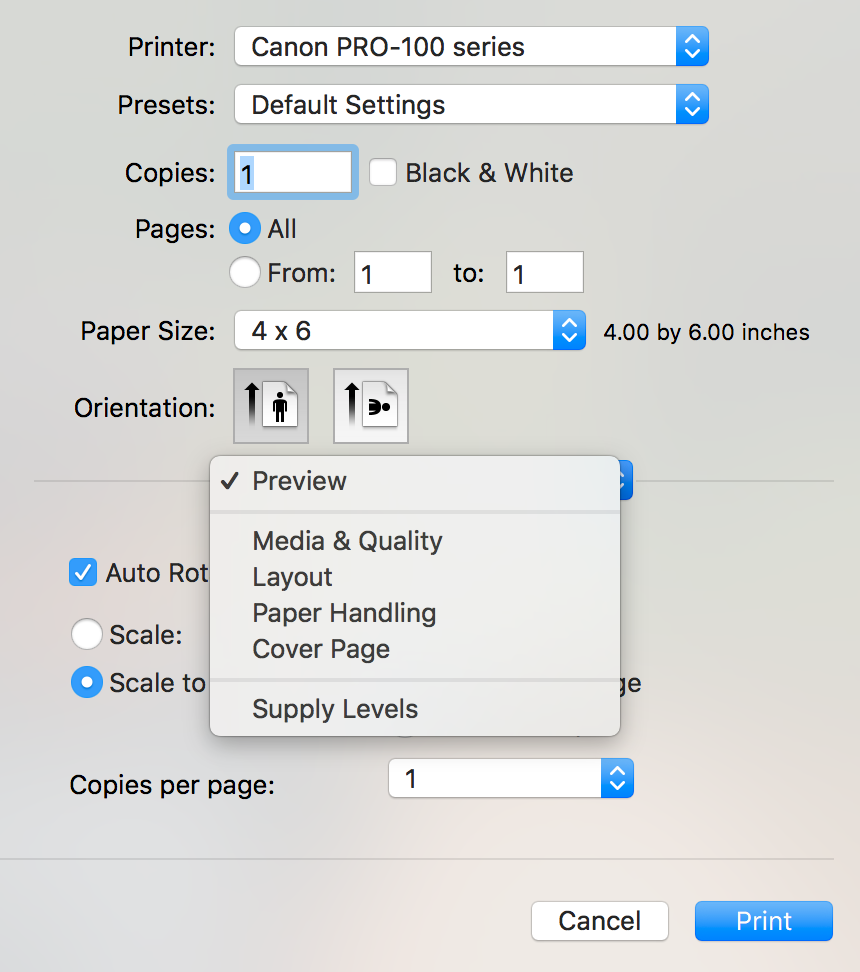Click the Cancel button
This screenshot has height=972, width=860.
599,921
